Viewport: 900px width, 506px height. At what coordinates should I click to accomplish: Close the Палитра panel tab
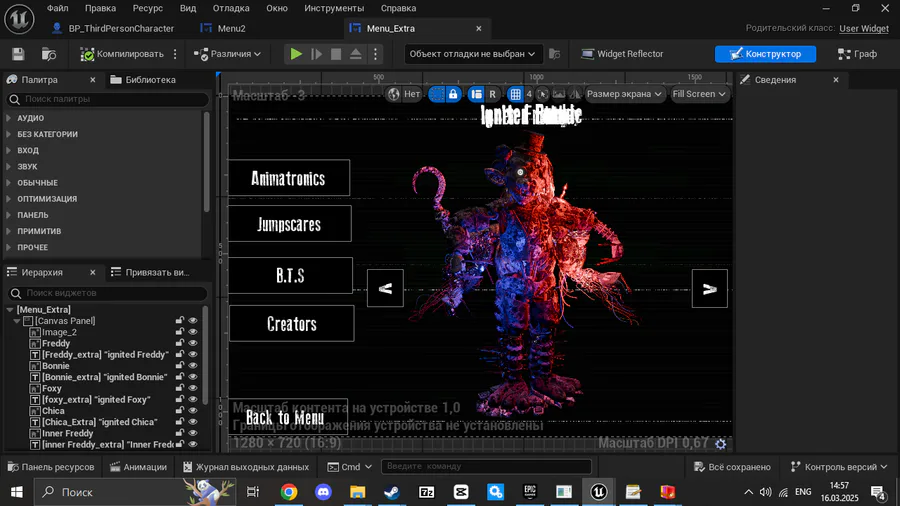(x=93, y=80)
